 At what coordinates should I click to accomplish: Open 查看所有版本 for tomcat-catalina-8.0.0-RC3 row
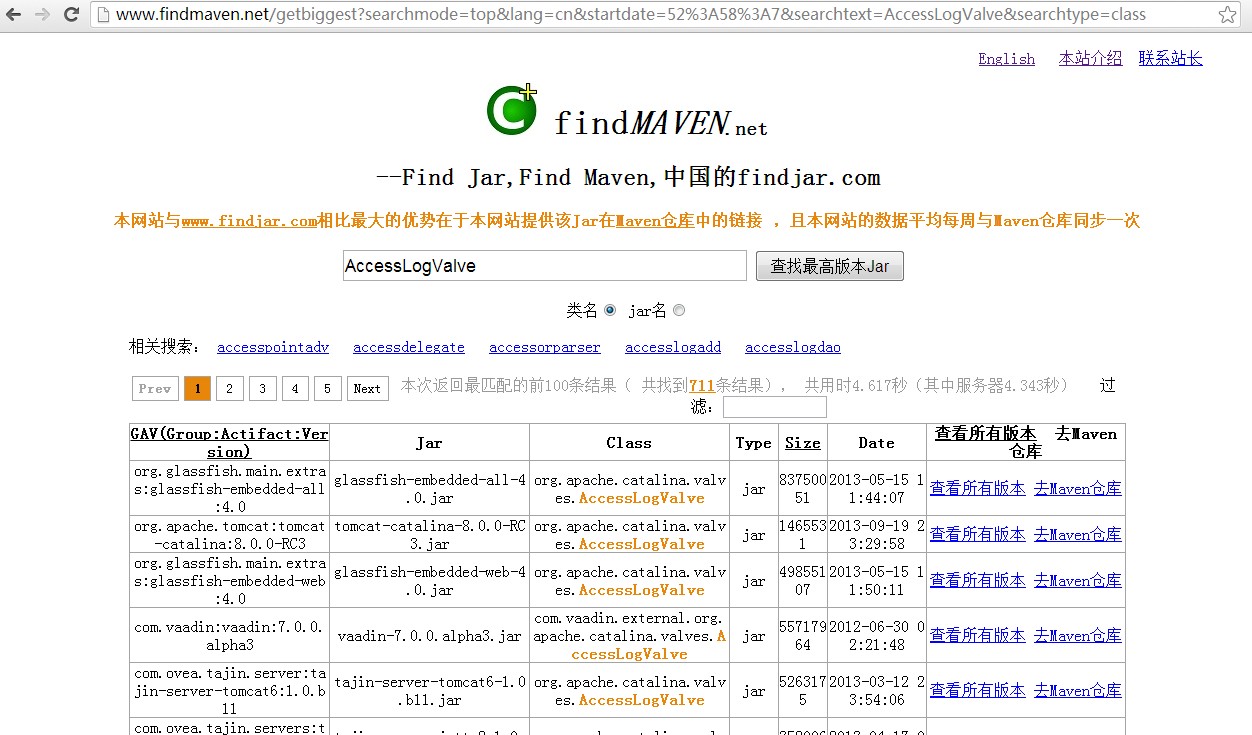pyautogui.click(x=977, y=535)
